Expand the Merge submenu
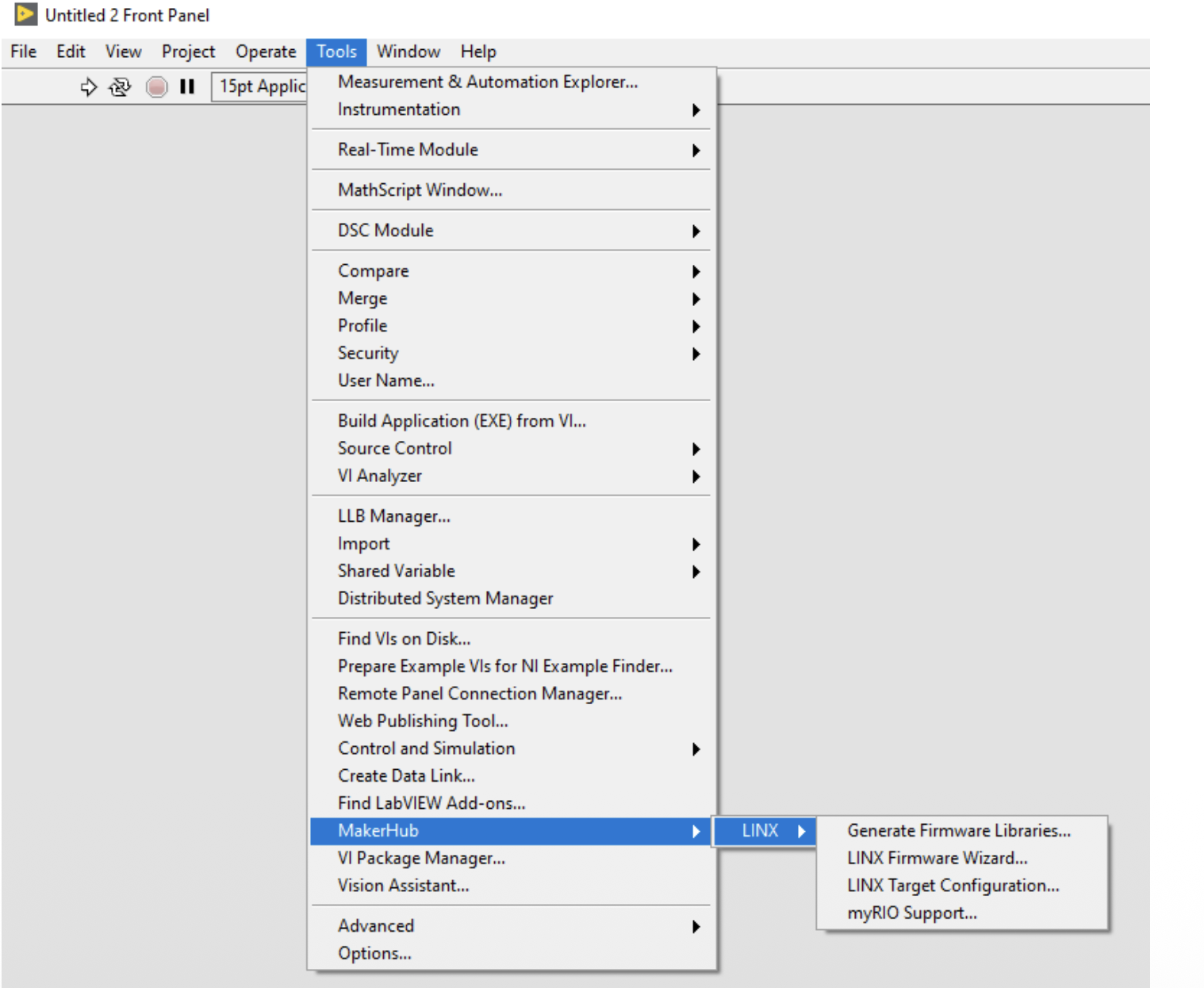1204x988 pixels. [512, 299]
